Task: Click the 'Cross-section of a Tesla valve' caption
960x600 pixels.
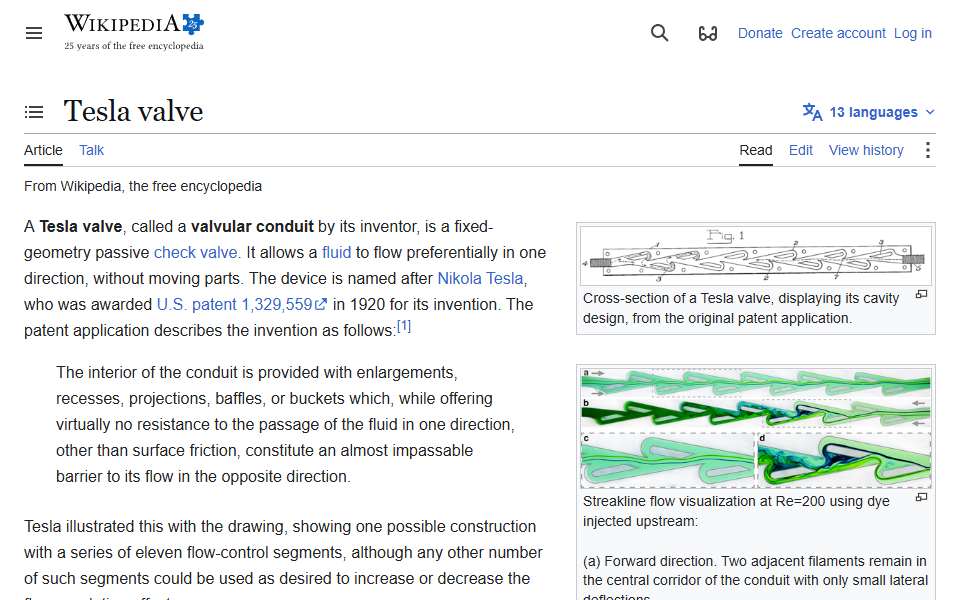Action: (x=740, y=308)
